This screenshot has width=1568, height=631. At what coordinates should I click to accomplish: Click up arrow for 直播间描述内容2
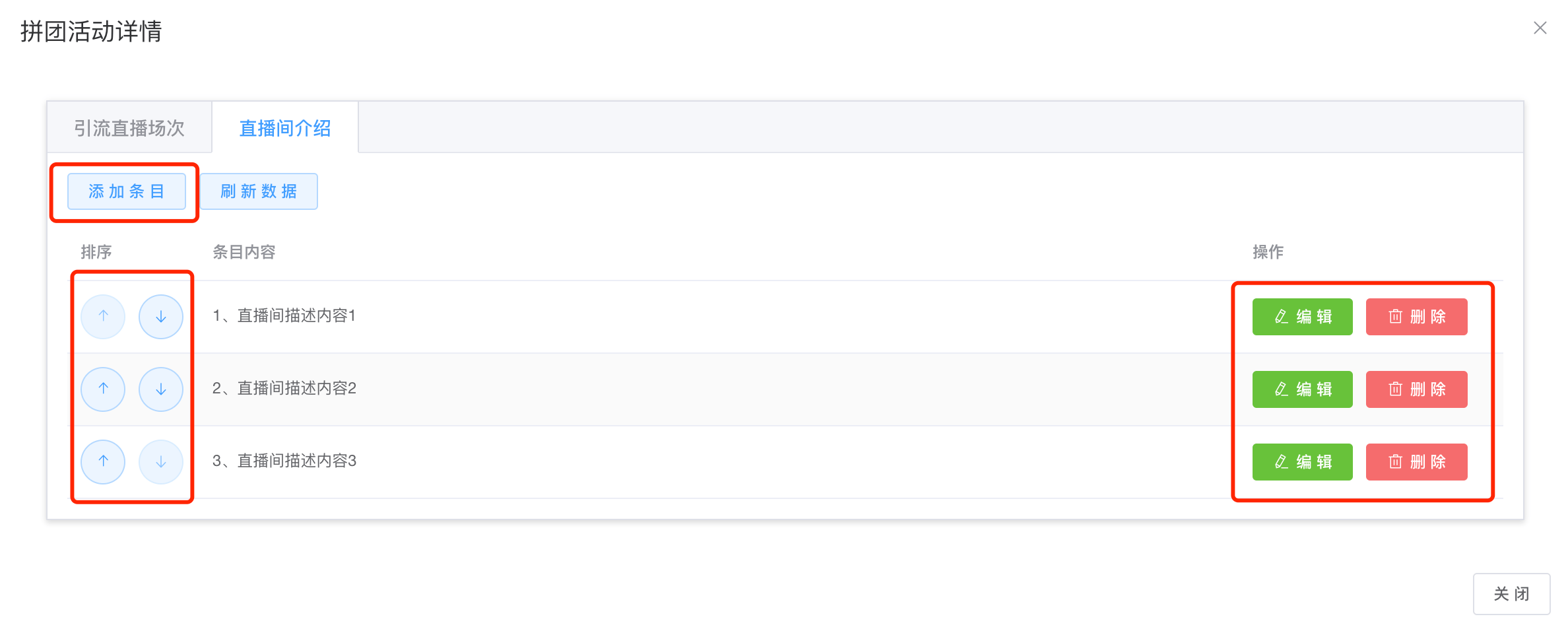click(103, 389)
